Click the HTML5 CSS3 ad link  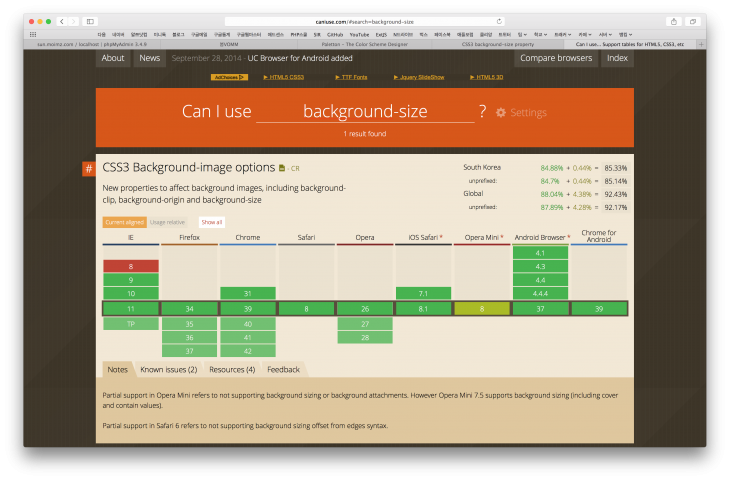pos(283,77)
